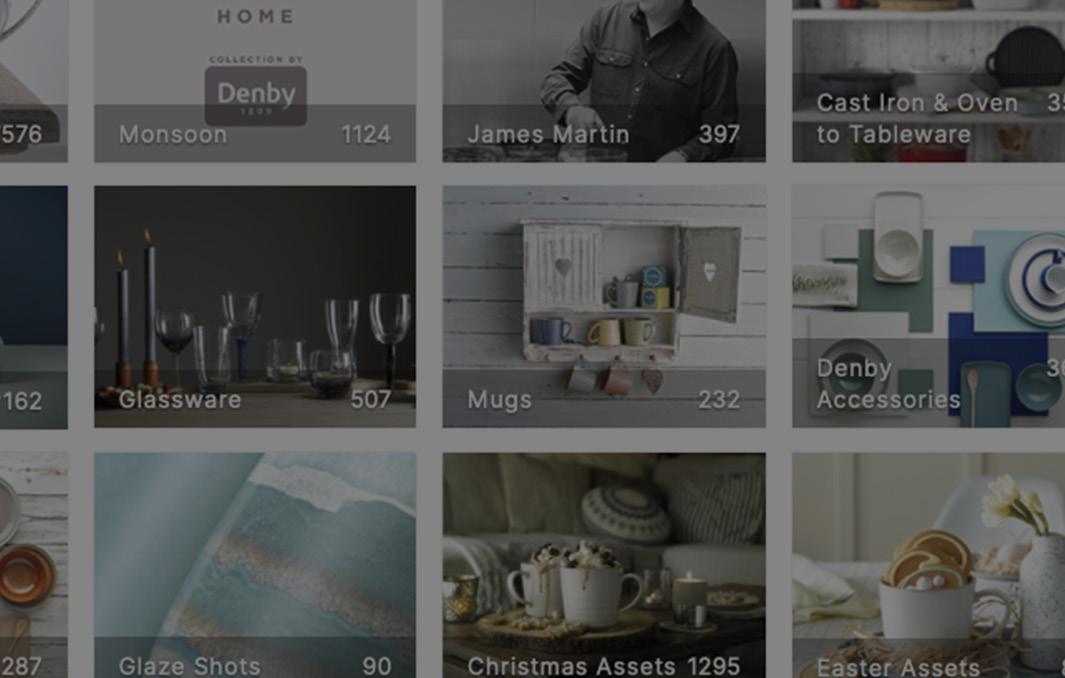This screenshot has height=678, width=1065.
Task: Click the Glassware label text
Action: [x=180, y=399]
